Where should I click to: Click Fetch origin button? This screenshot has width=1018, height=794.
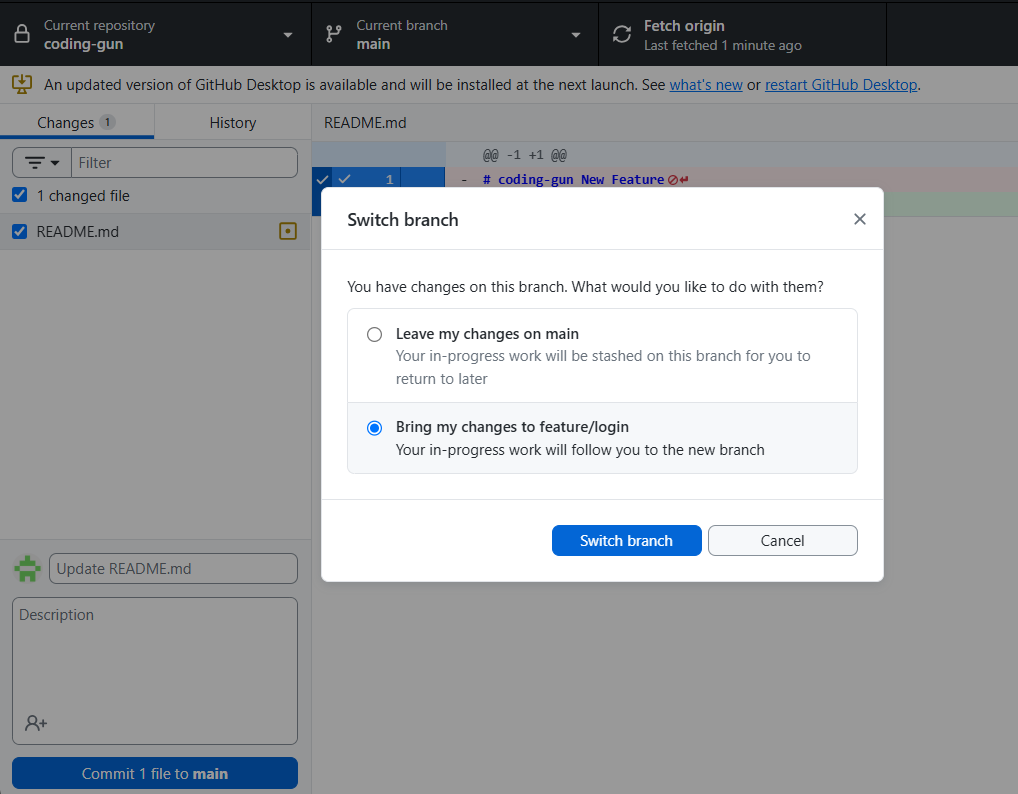742,34
